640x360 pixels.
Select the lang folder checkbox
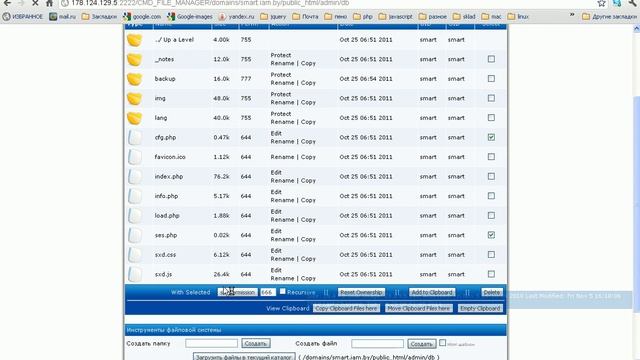pyautogui.click(x=491, y=118)
